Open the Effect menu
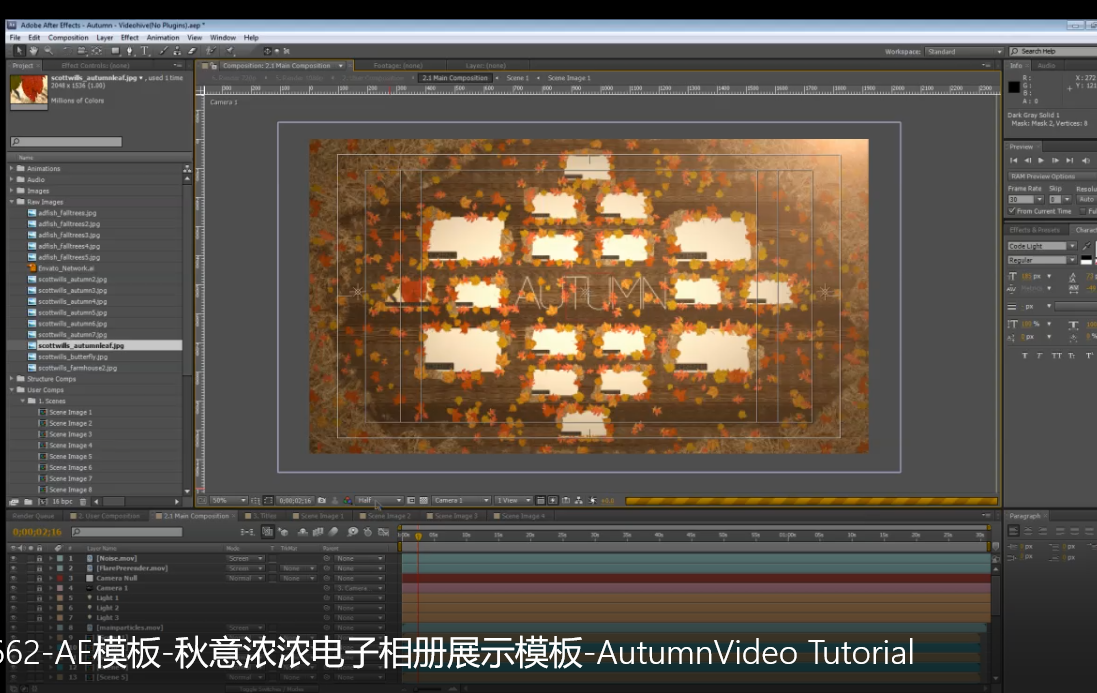Viewport: 1097px width, 693px height. coord(129,38)
